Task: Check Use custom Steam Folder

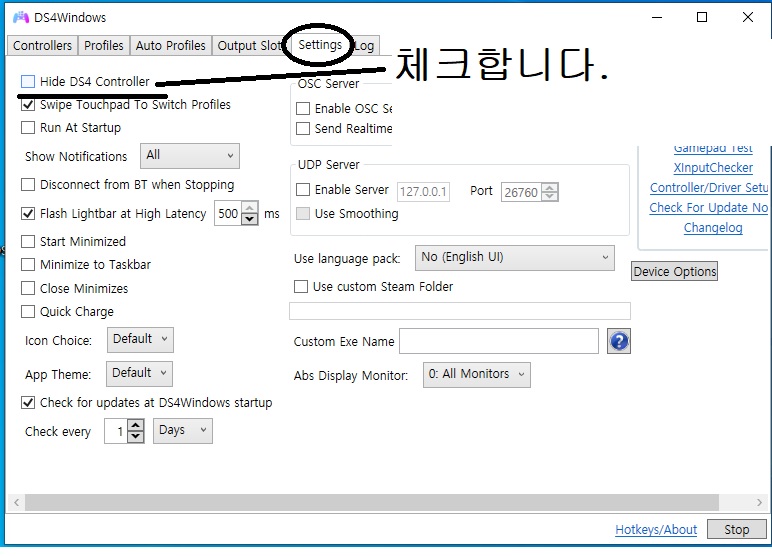Action: click(301, 286)
